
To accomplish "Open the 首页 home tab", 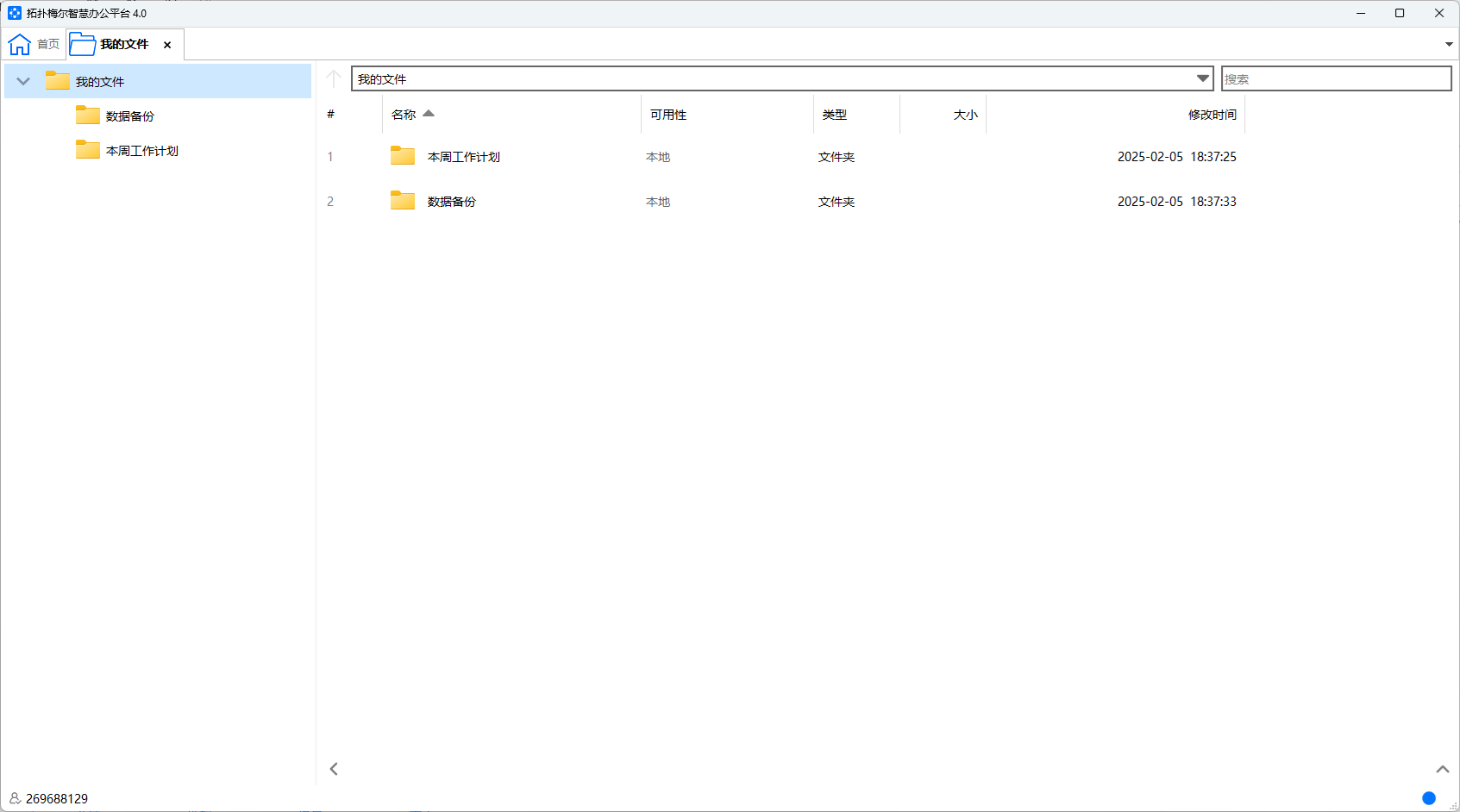I will coord(34,44).
